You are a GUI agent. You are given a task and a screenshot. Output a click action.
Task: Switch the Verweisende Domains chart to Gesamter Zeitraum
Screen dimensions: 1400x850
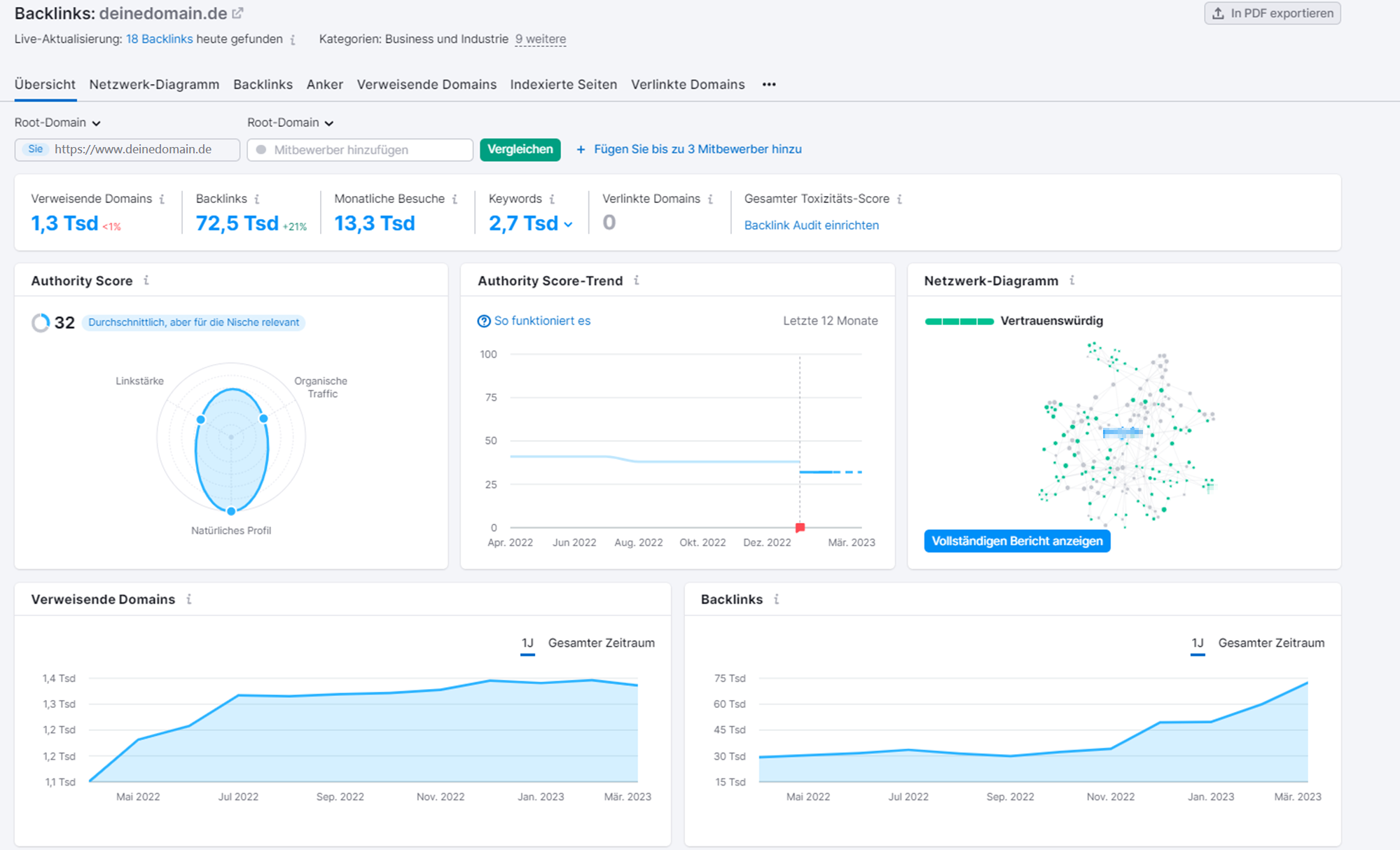(x=602, y=643)
